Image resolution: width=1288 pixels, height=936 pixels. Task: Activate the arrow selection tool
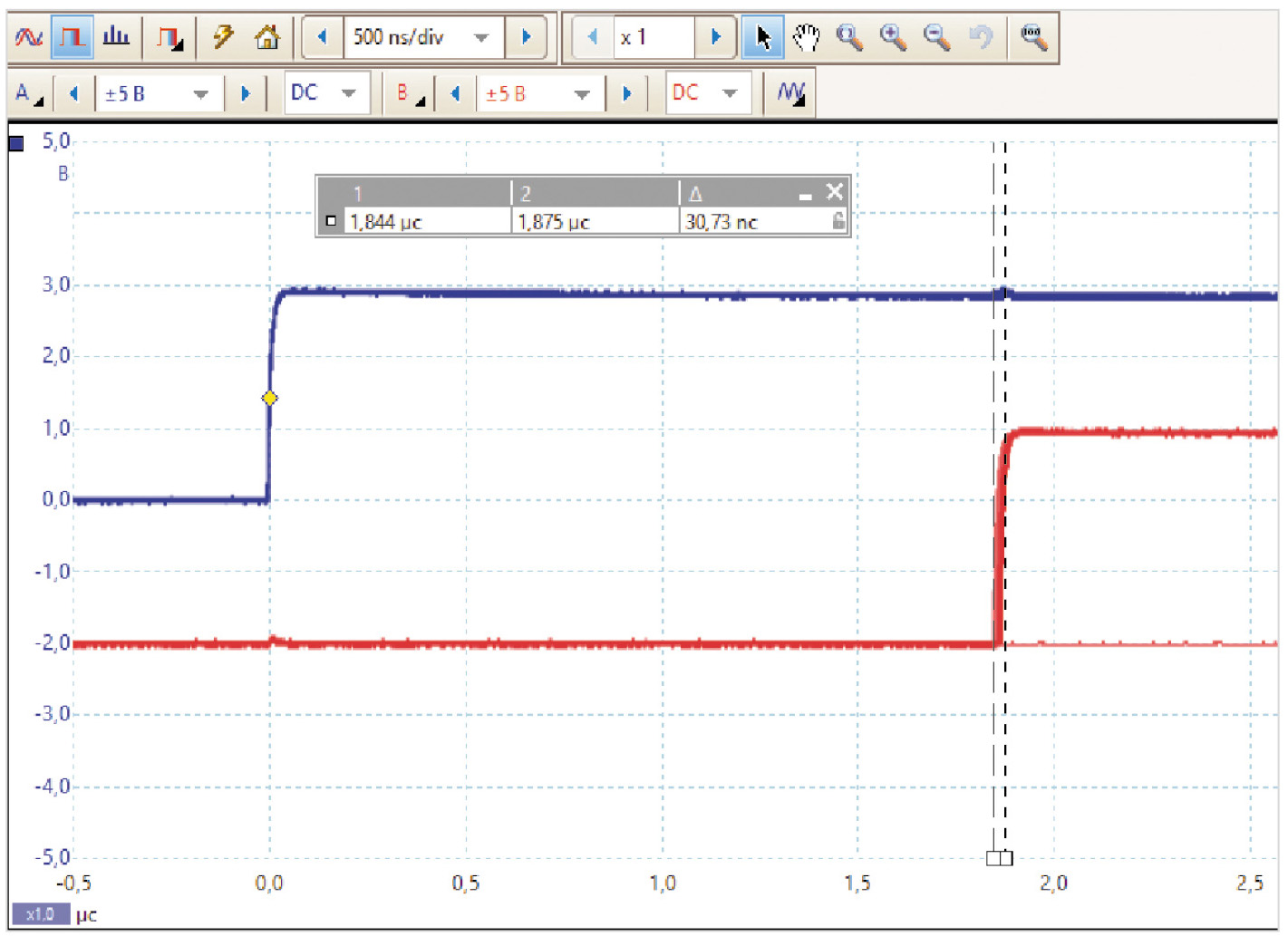click(762, 38)
